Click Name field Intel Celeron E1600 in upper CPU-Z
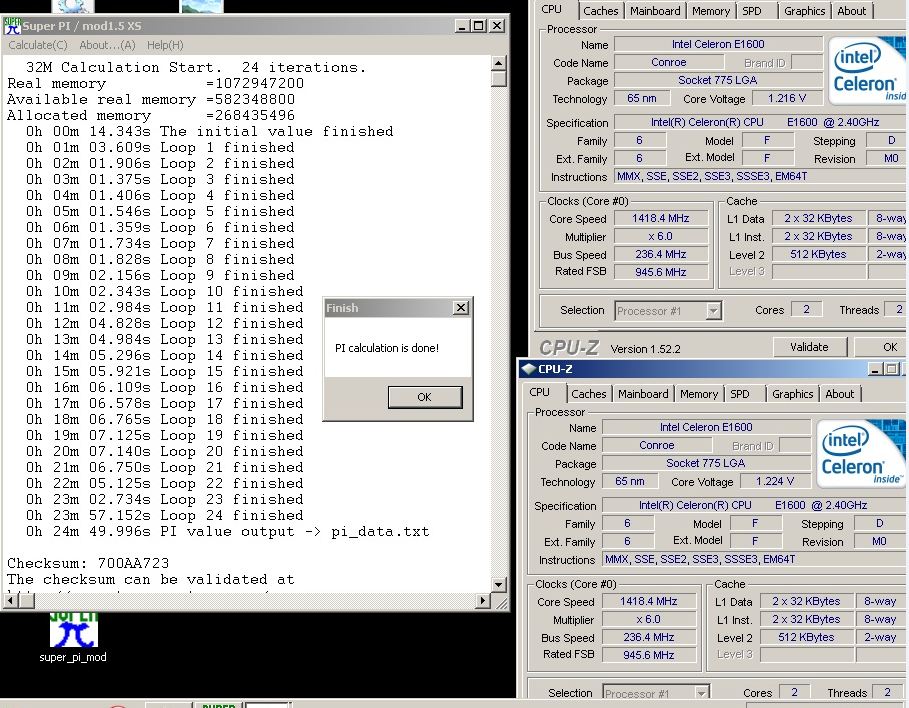 click(718, 44)
